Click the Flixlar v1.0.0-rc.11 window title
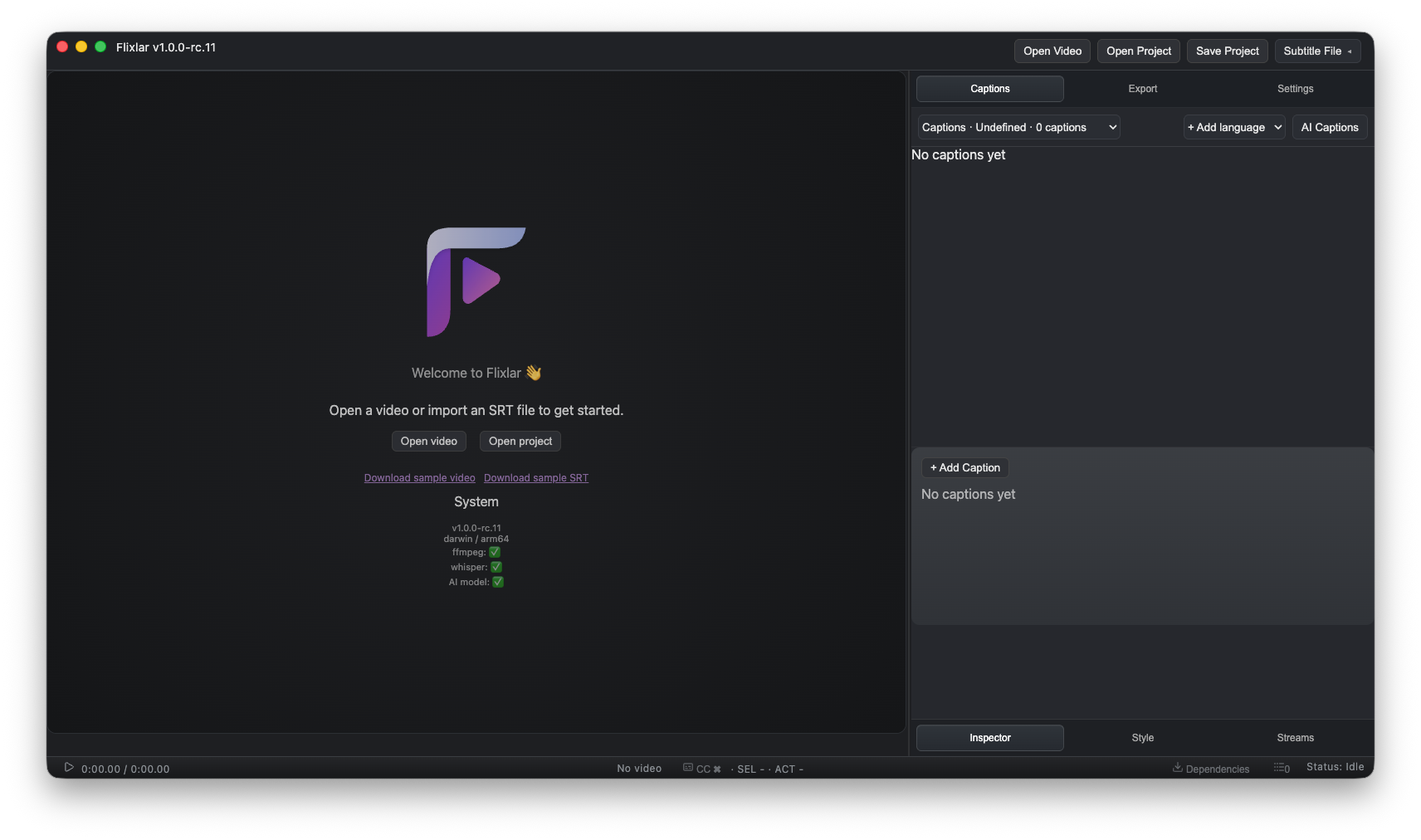This screenshot has width=1421, height=840. [166, 47]
